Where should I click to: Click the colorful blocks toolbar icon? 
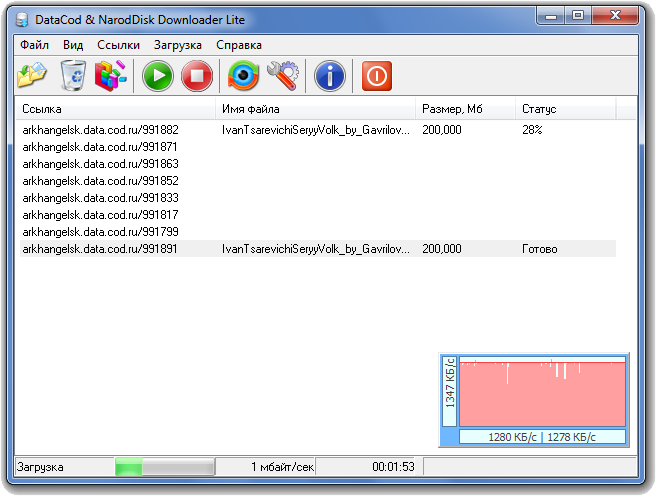(110, 76)
